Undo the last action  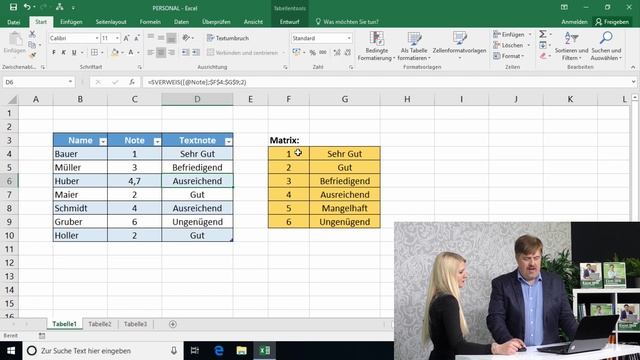27,7
